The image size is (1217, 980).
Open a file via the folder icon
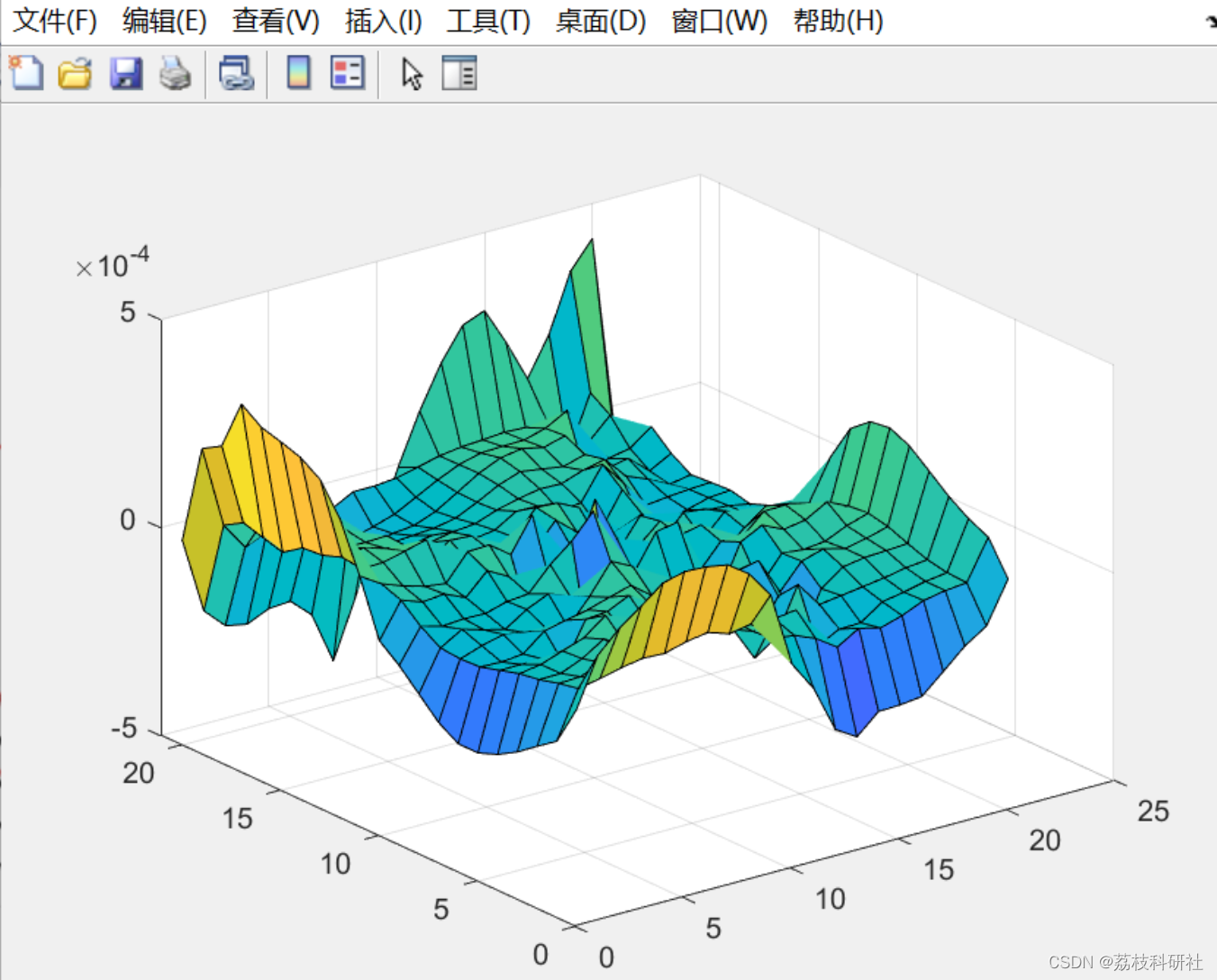[x=76, y=73]
